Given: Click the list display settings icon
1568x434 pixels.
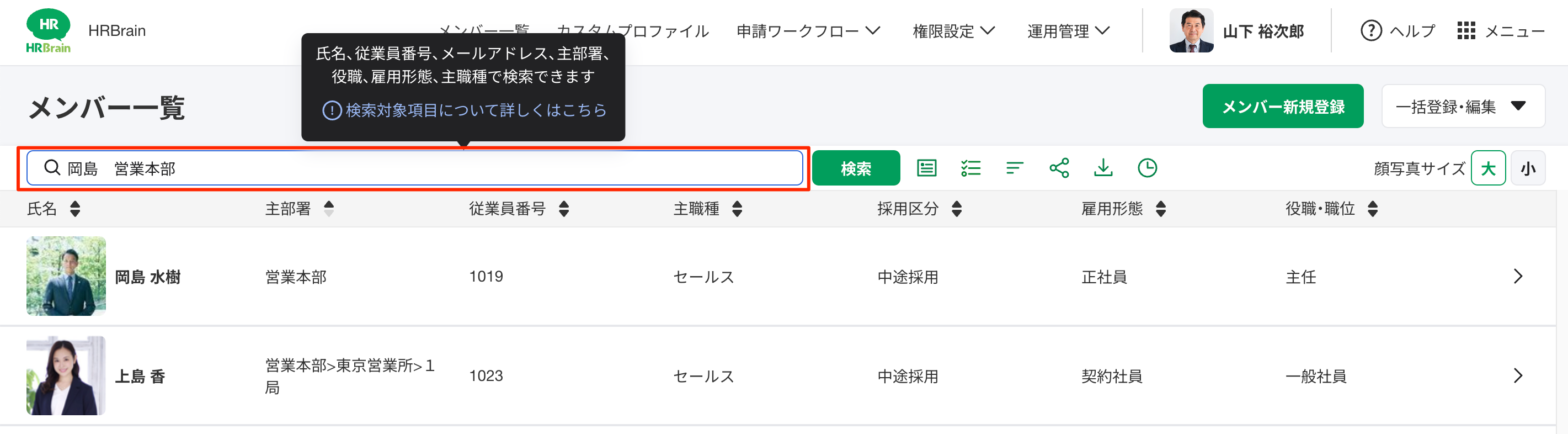Looking at the screenshot, I should 926,168.
